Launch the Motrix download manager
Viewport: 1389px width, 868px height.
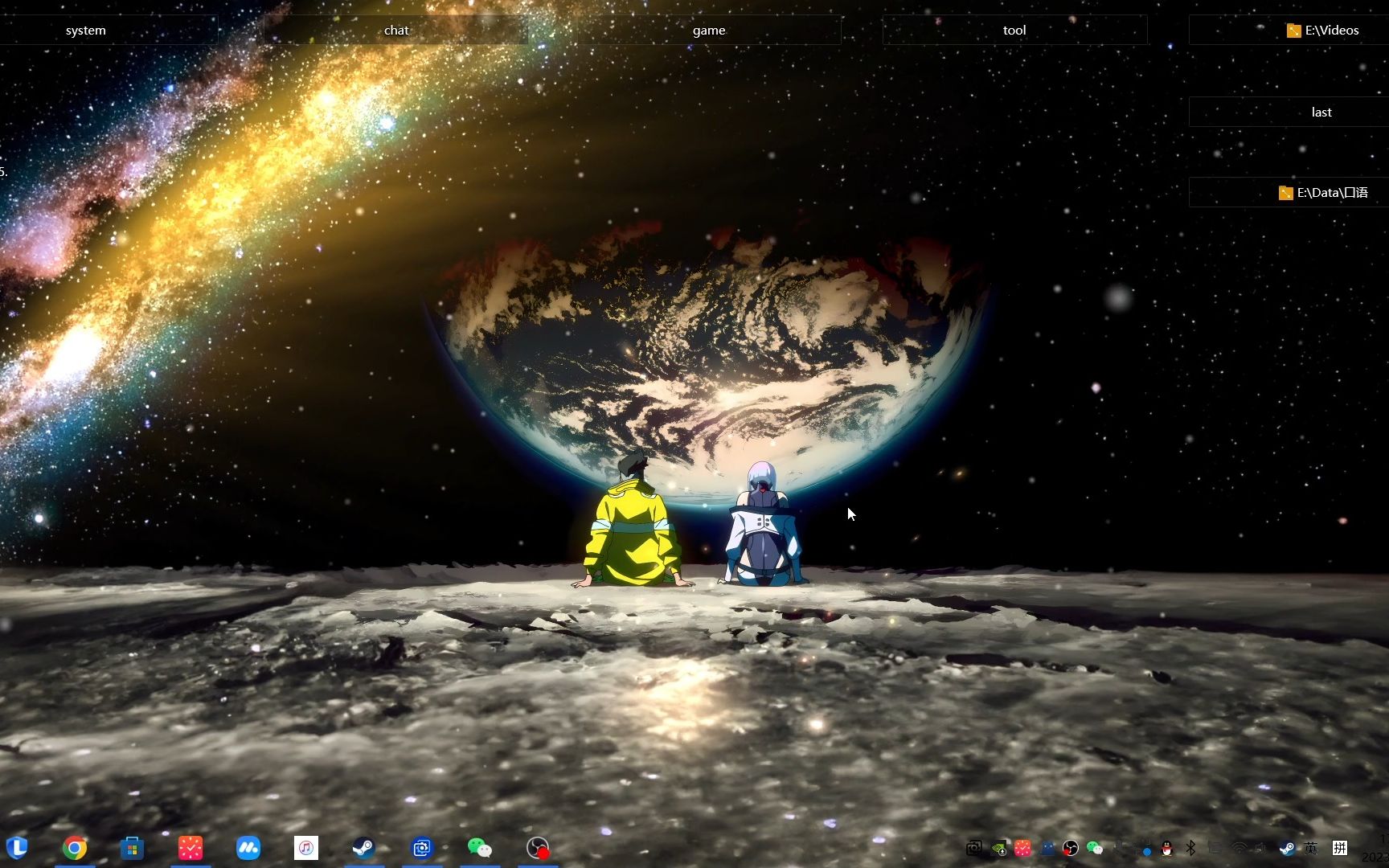tap(249, 846)
